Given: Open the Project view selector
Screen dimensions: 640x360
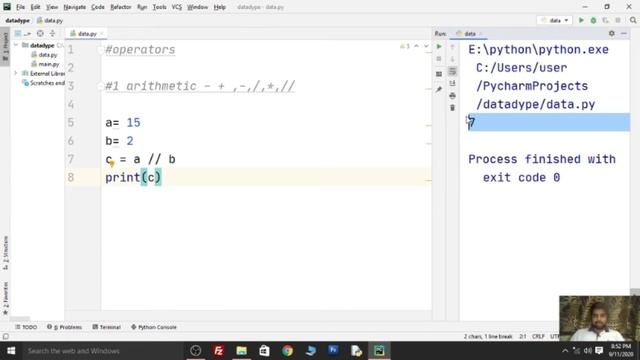Looking at the screenshot, I should click(x=22, y=33).
